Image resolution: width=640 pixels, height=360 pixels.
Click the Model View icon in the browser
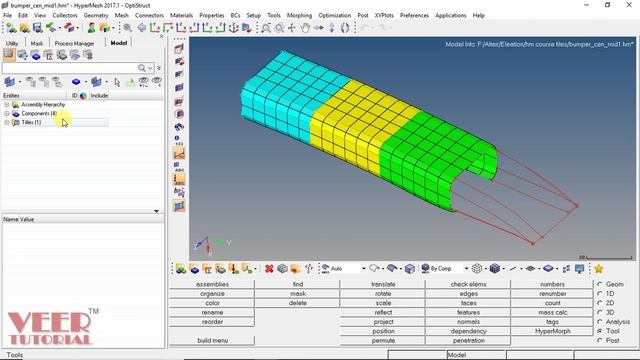pyautogui.click(x=9, y=55)
